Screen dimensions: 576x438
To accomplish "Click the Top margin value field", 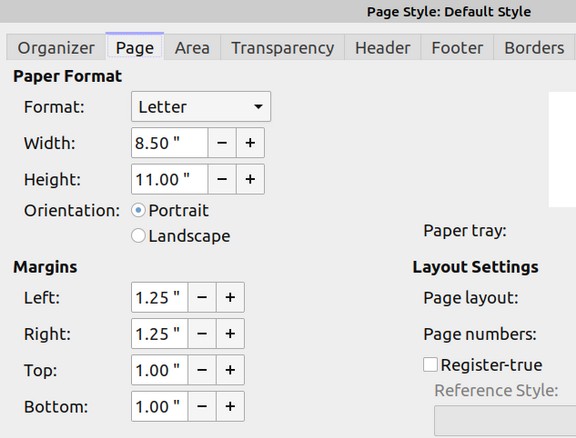I will point(159,370).
